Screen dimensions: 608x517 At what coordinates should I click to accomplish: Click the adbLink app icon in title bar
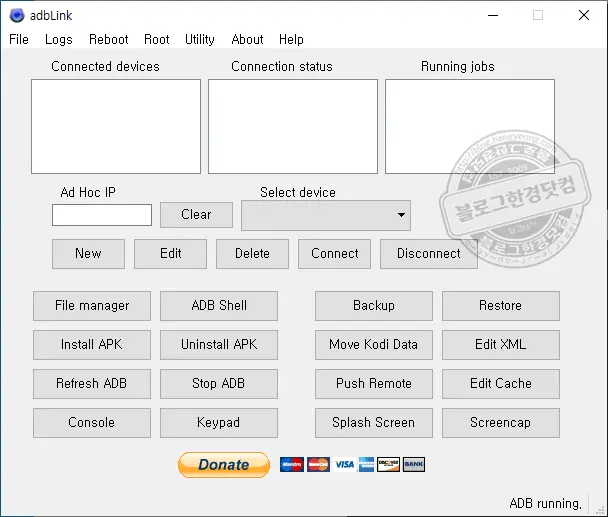click(x=16, y=15)
